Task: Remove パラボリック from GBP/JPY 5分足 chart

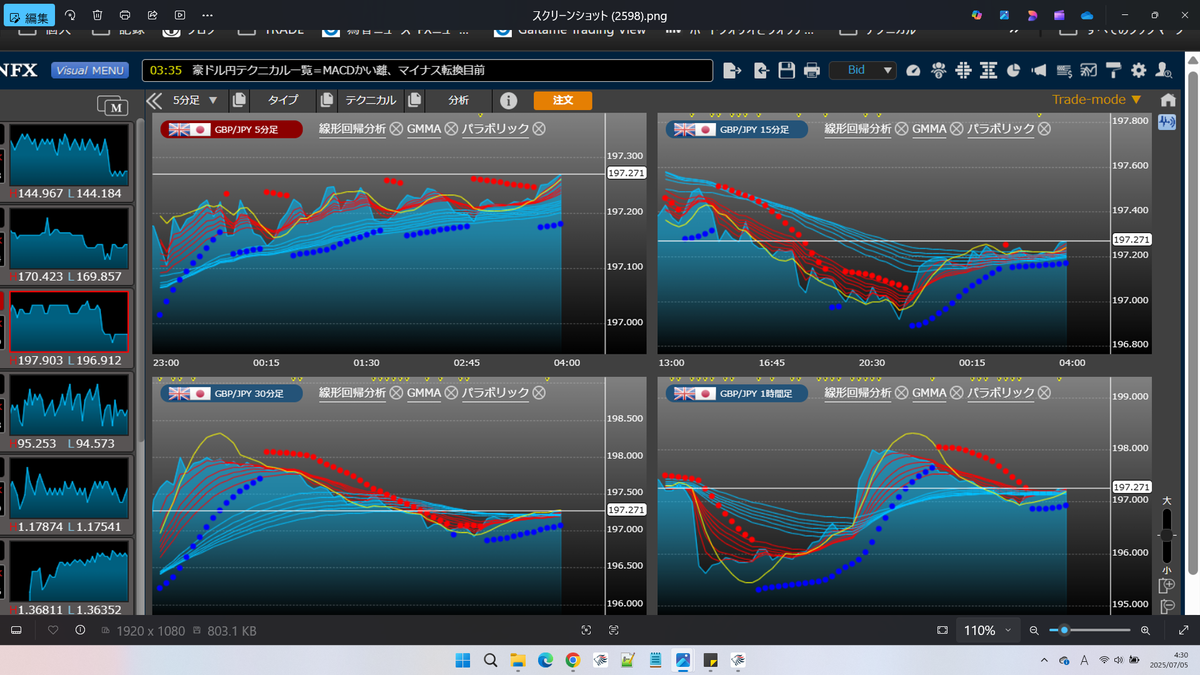Action: (539, 128)
